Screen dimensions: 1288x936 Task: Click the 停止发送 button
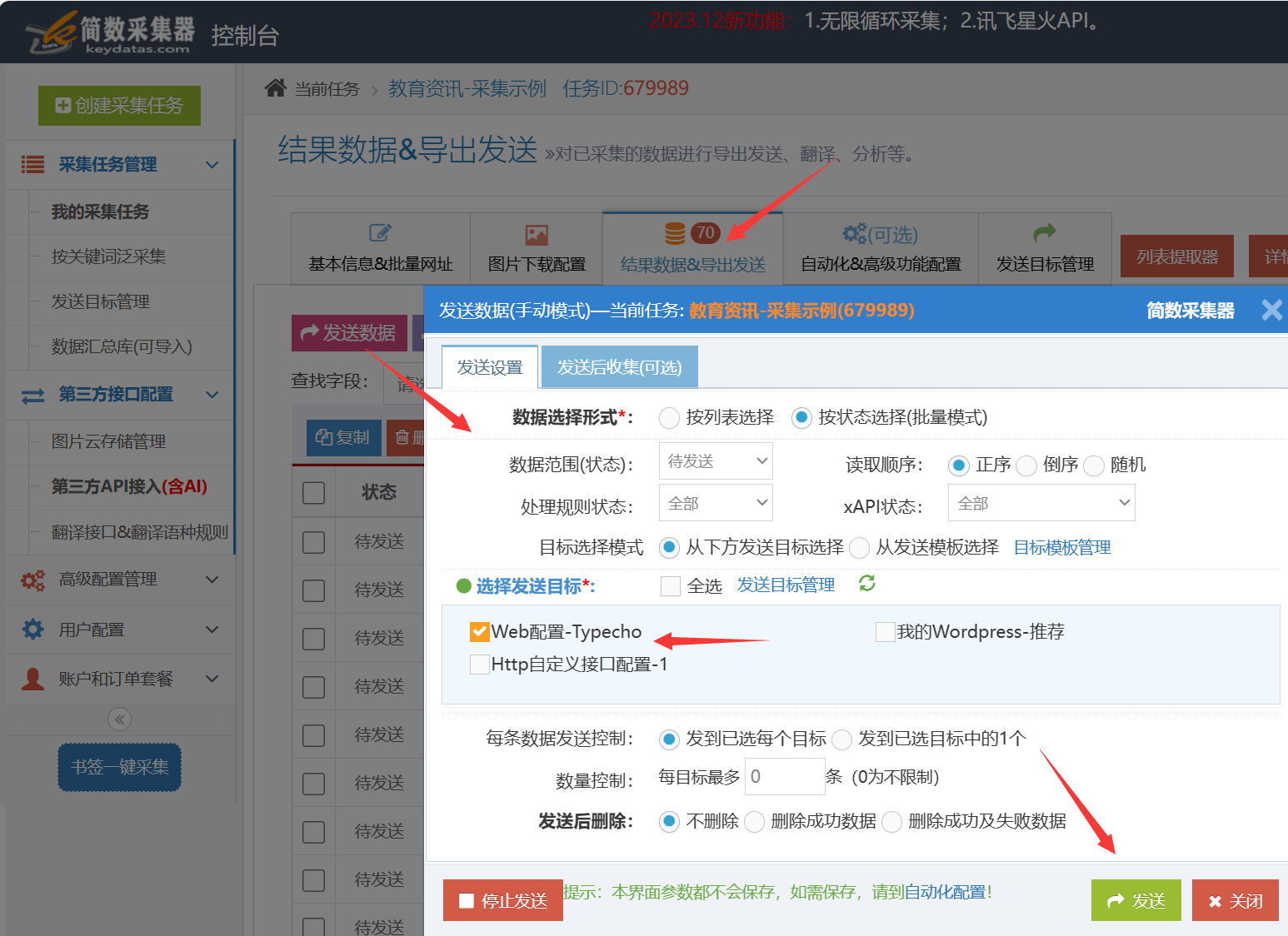coord(503,900)
